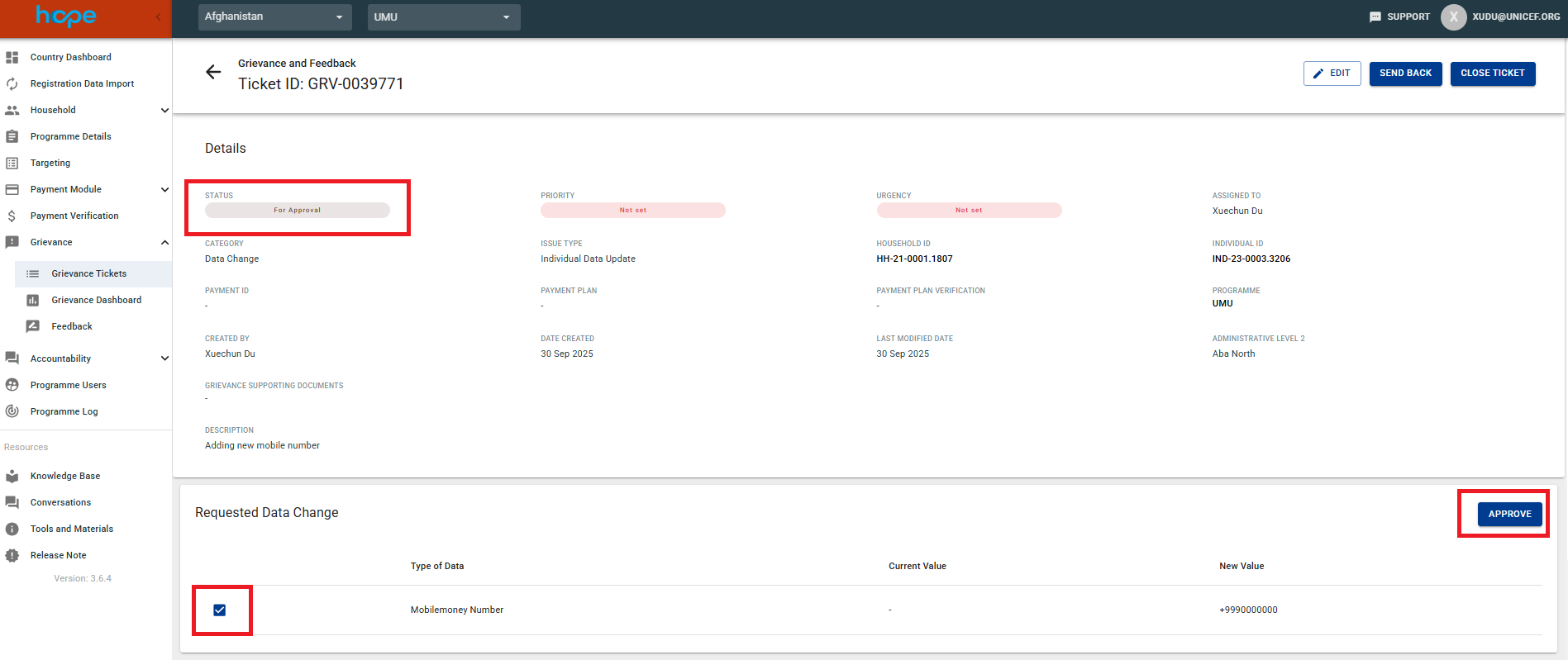Click the Payment Verification dollar icon
Screen dimensions: 1568x660
click(x=12, y=216)
